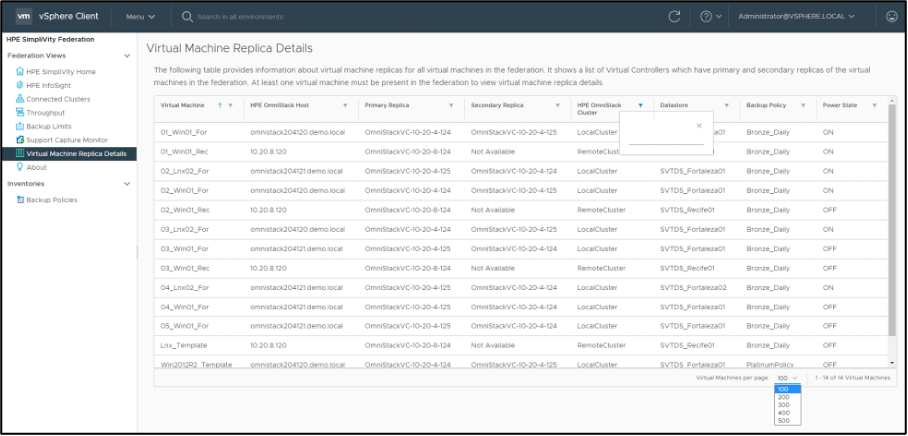Click the vm logo icon

pos(23,16)
